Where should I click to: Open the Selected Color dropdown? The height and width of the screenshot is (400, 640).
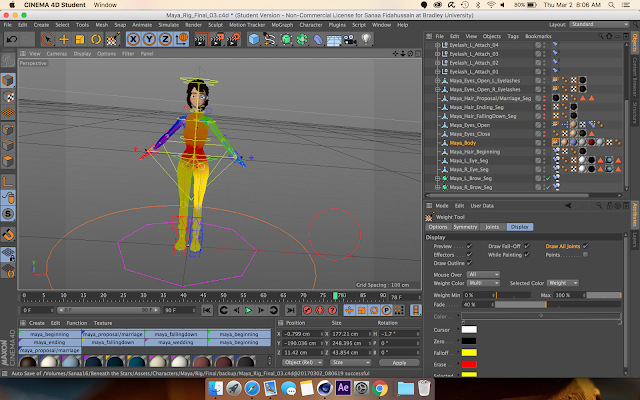point(563,283)
